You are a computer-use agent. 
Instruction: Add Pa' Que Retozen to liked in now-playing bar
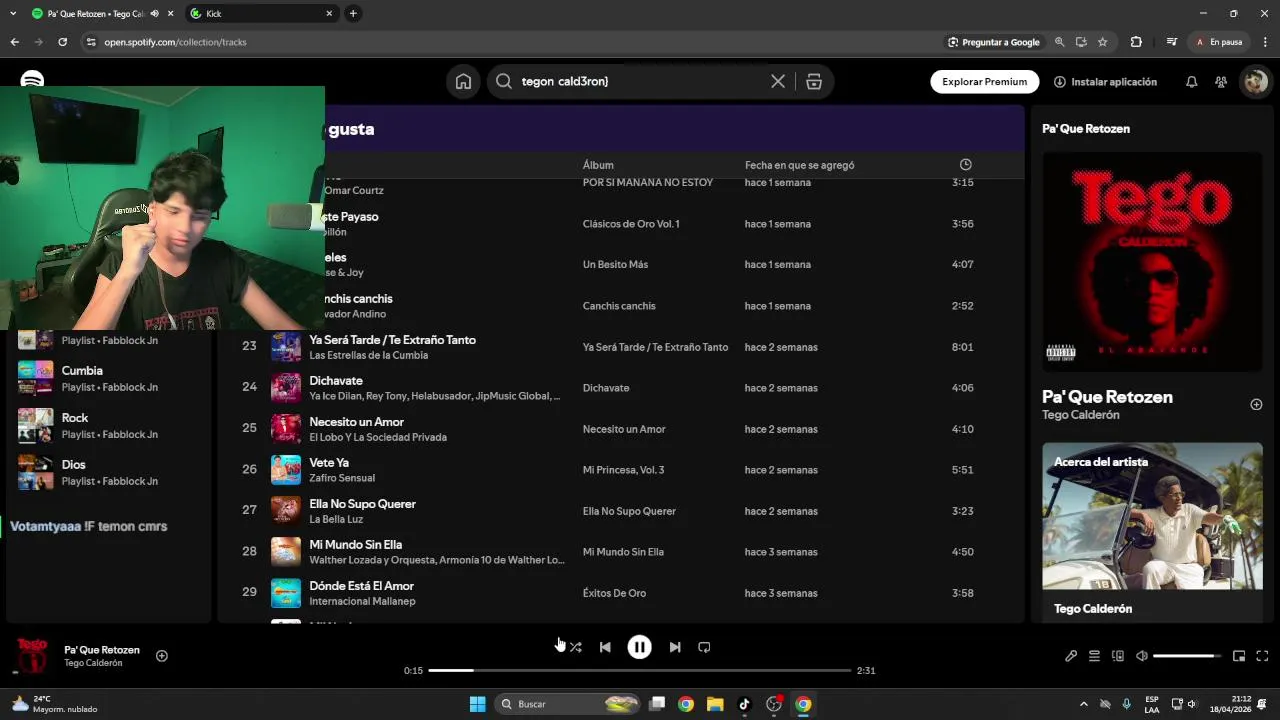click(x=162, y=656)
